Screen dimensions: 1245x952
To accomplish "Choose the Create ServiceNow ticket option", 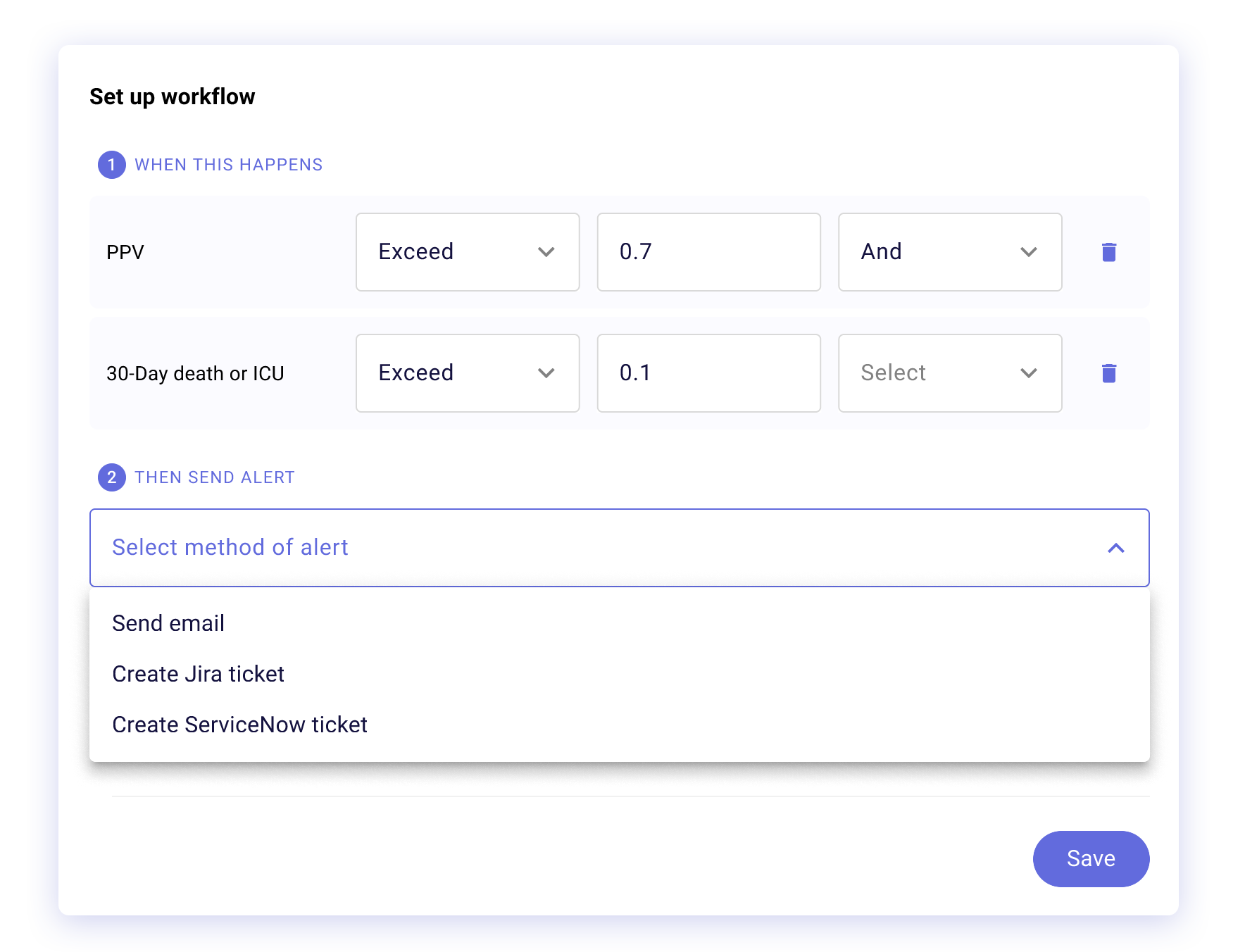I will click(x=239, y=725).
